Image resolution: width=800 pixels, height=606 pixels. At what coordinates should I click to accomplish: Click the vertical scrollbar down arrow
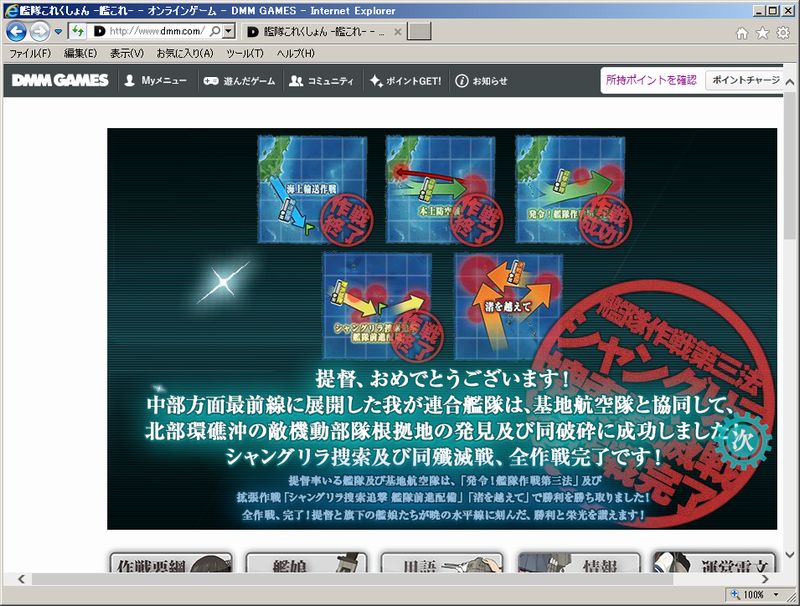point(789,554)
